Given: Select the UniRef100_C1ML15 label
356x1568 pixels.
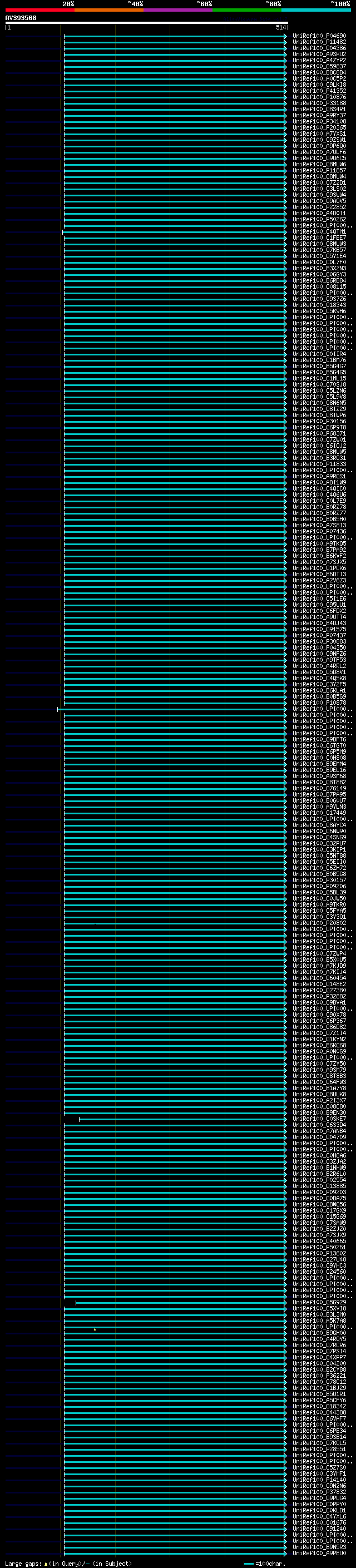Looking at the screenshot, I should click(x=319, y=379).
